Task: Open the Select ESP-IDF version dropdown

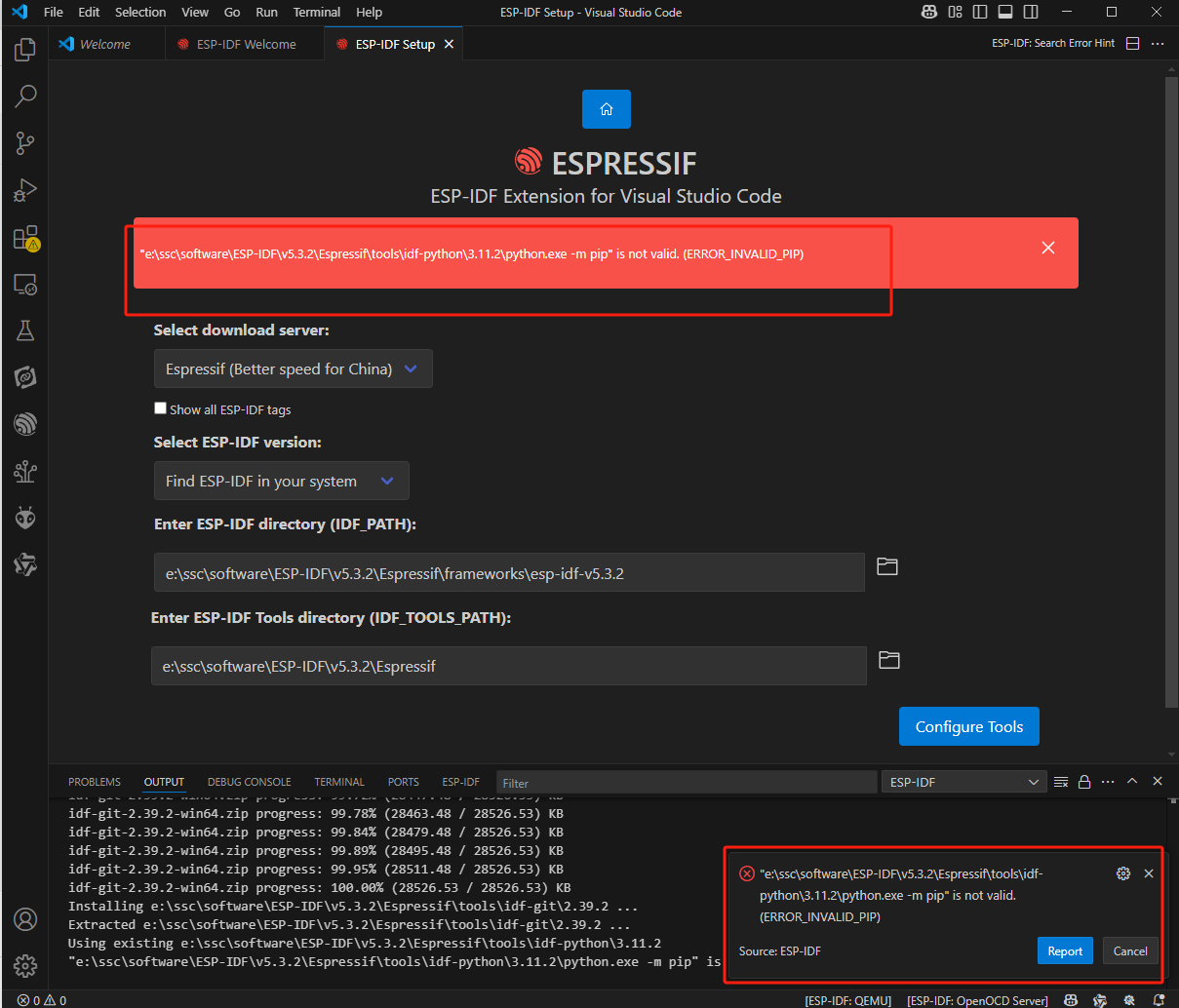Action: (x=281, y=481)
